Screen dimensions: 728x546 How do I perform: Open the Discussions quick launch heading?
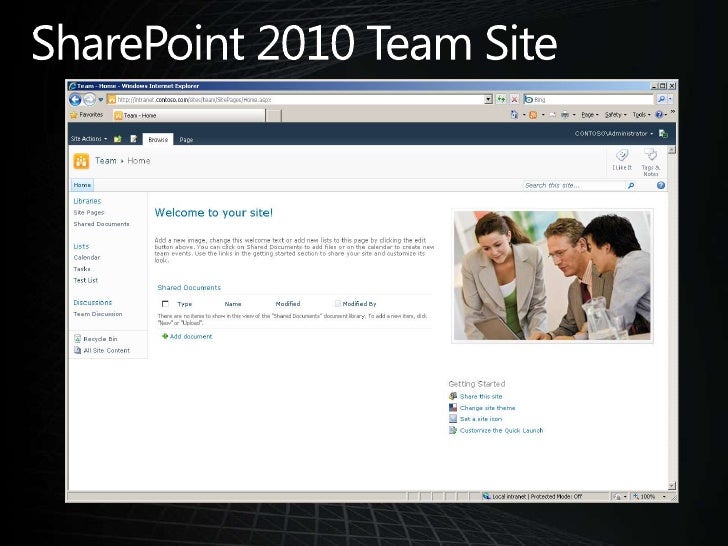[x=93, y=303]
